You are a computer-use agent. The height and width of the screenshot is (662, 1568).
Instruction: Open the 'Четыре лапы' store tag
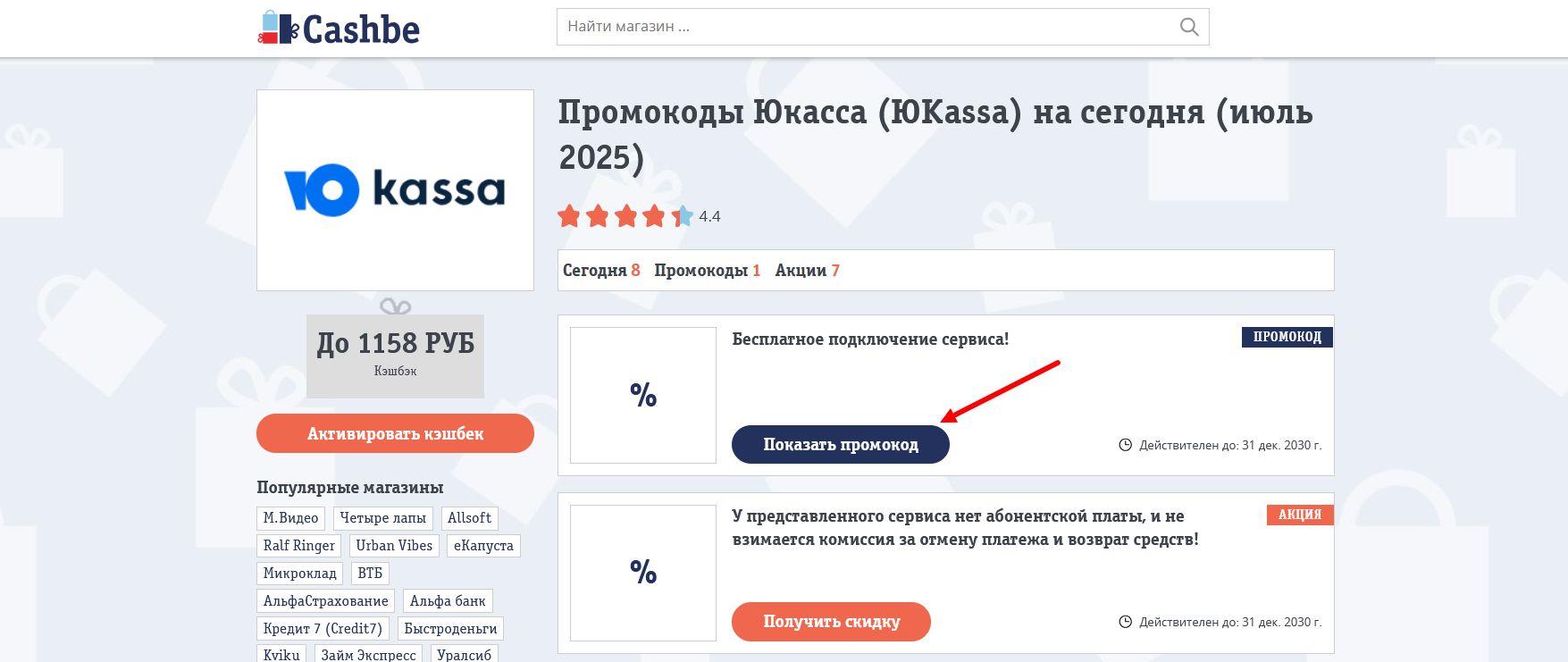pos(383,518)
